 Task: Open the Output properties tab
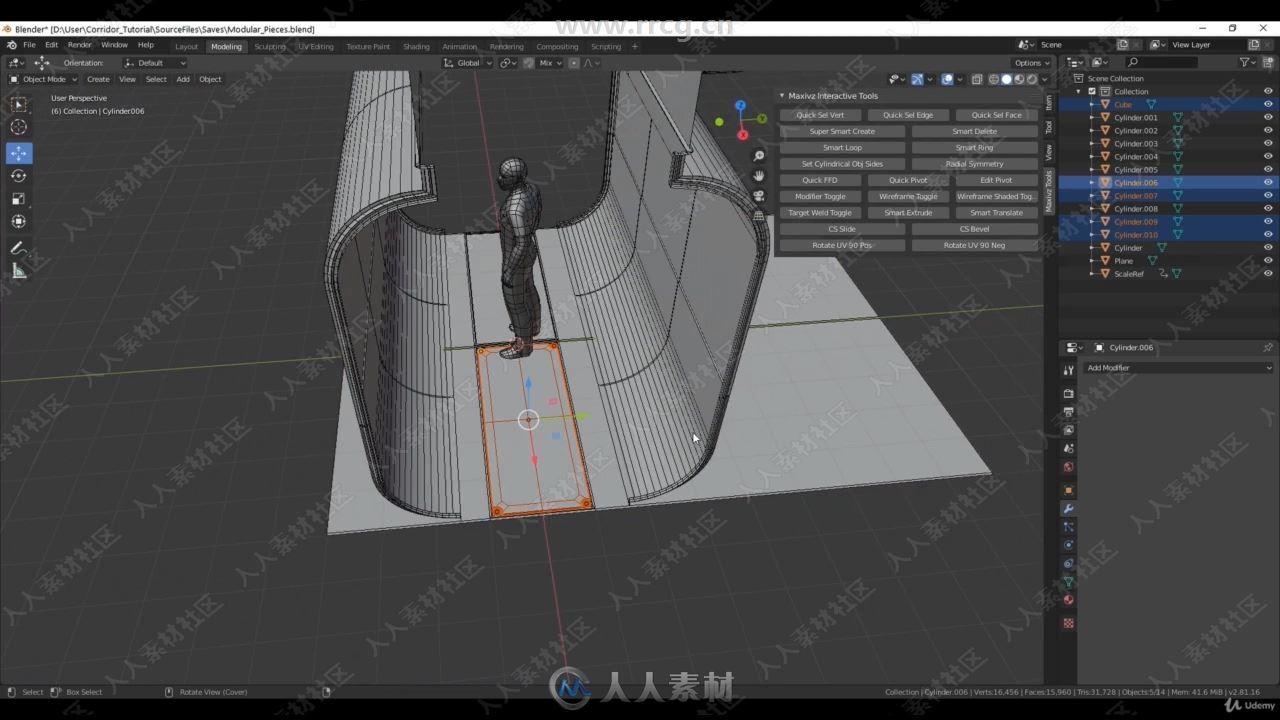[x=1068, y=412]
